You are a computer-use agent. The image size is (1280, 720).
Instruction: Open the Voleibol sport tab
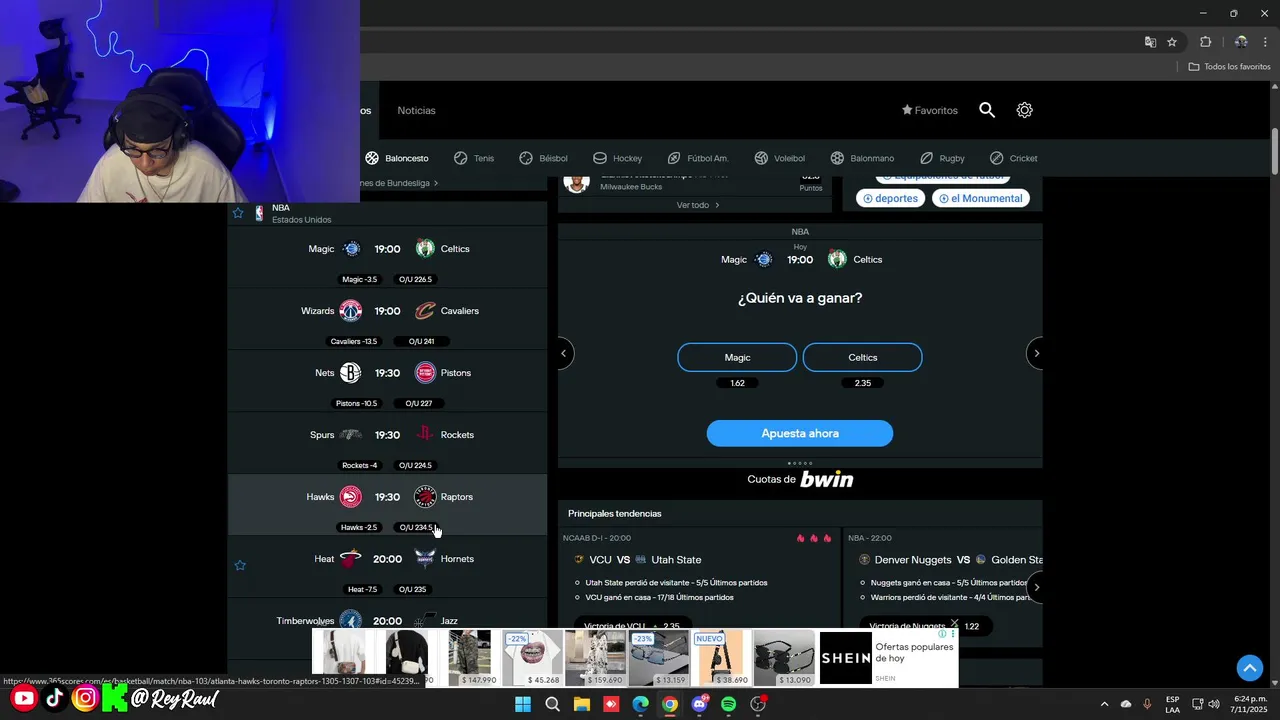[780, 158]
